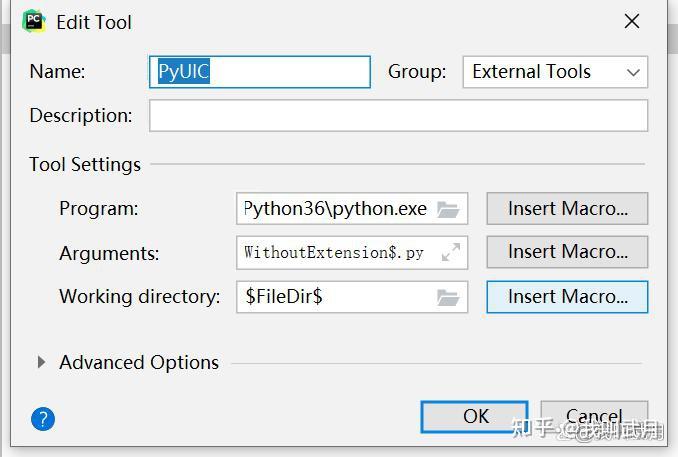This screenshot has width=678, height=457.
Task: Focus the Name field containing PyUIC
Action: click(259, 72)
